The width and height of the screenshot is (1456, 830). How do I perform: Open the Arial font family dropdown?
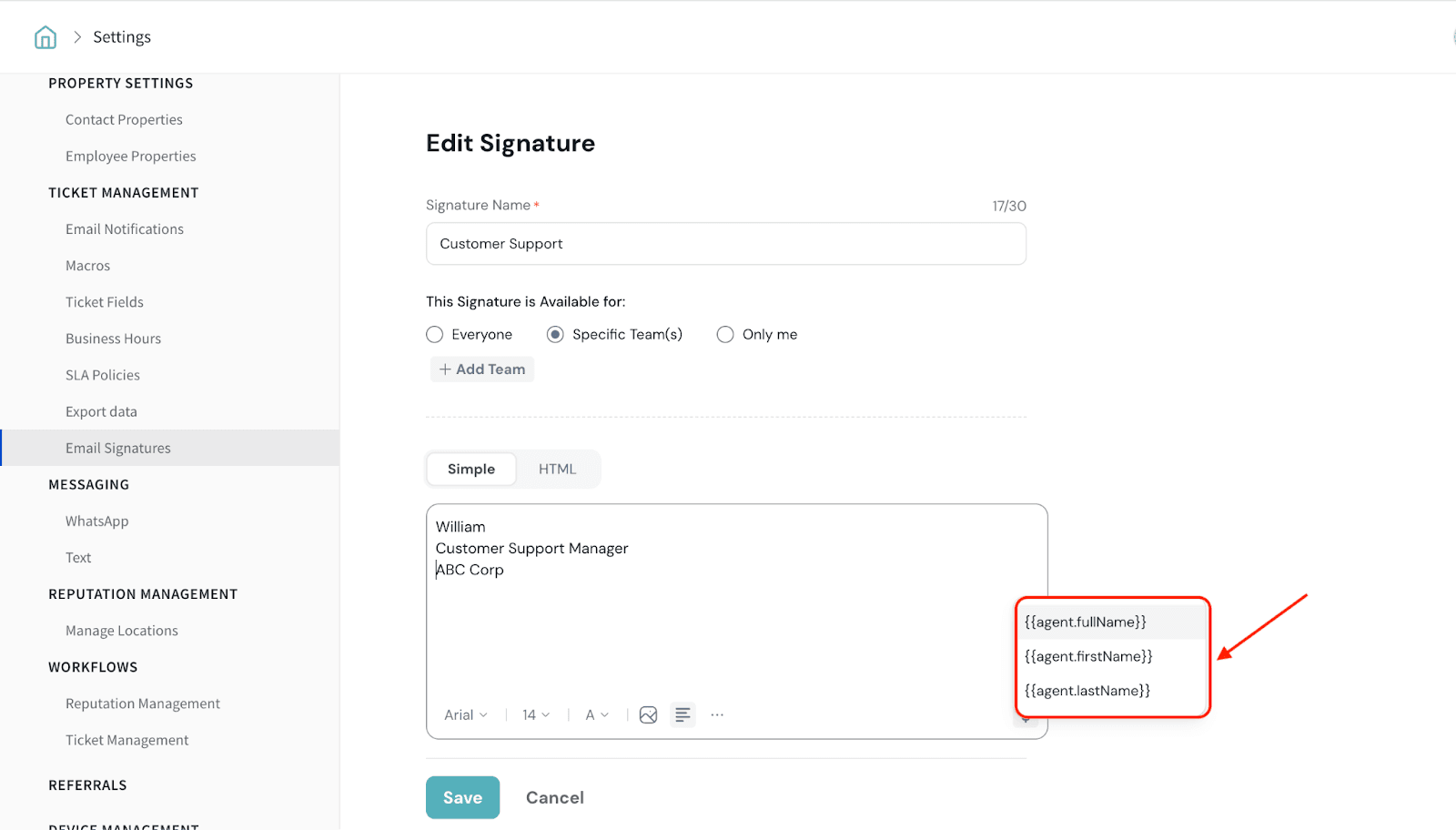click(466, 715)
